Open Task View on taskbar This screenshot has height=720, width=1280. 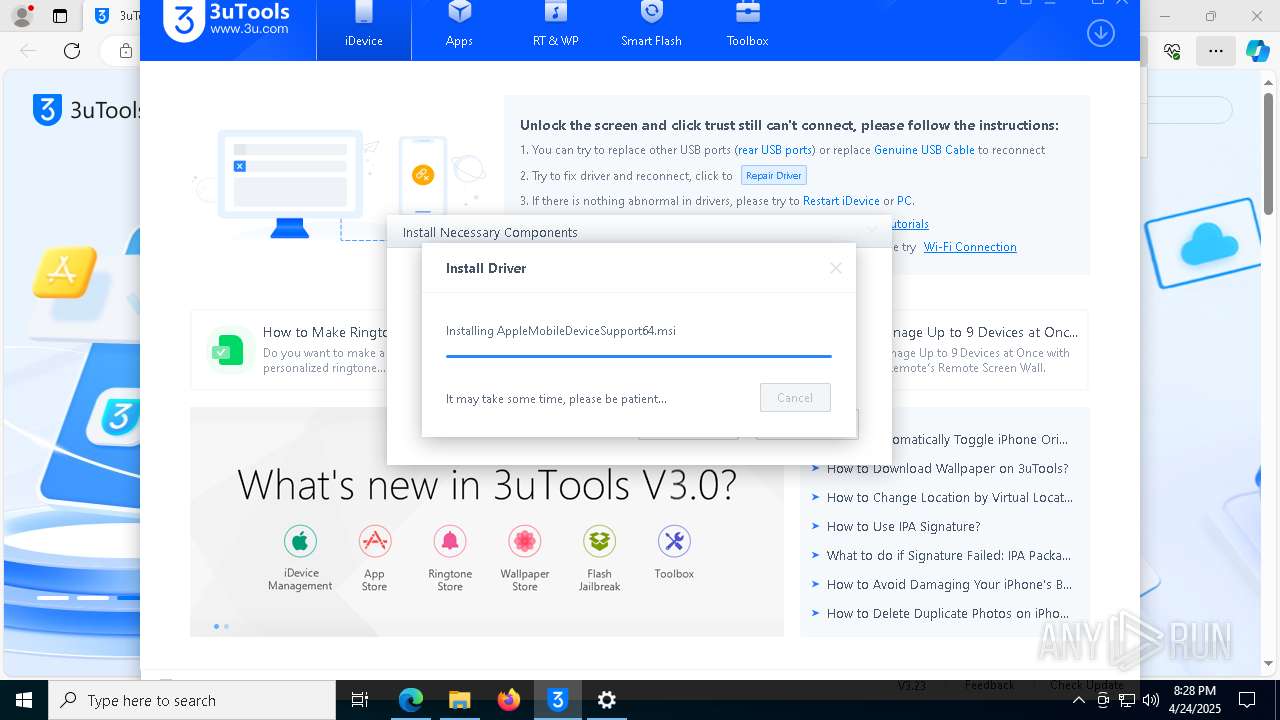[x=360, y=700]
